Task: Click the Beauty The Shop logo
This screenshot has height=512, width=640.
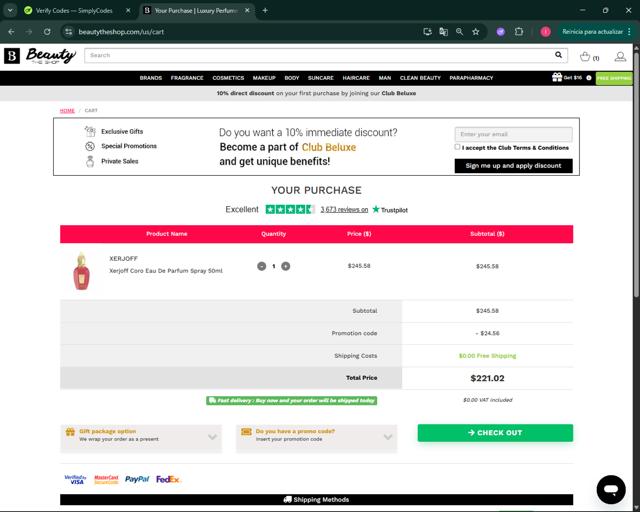Action: point(40,56)
